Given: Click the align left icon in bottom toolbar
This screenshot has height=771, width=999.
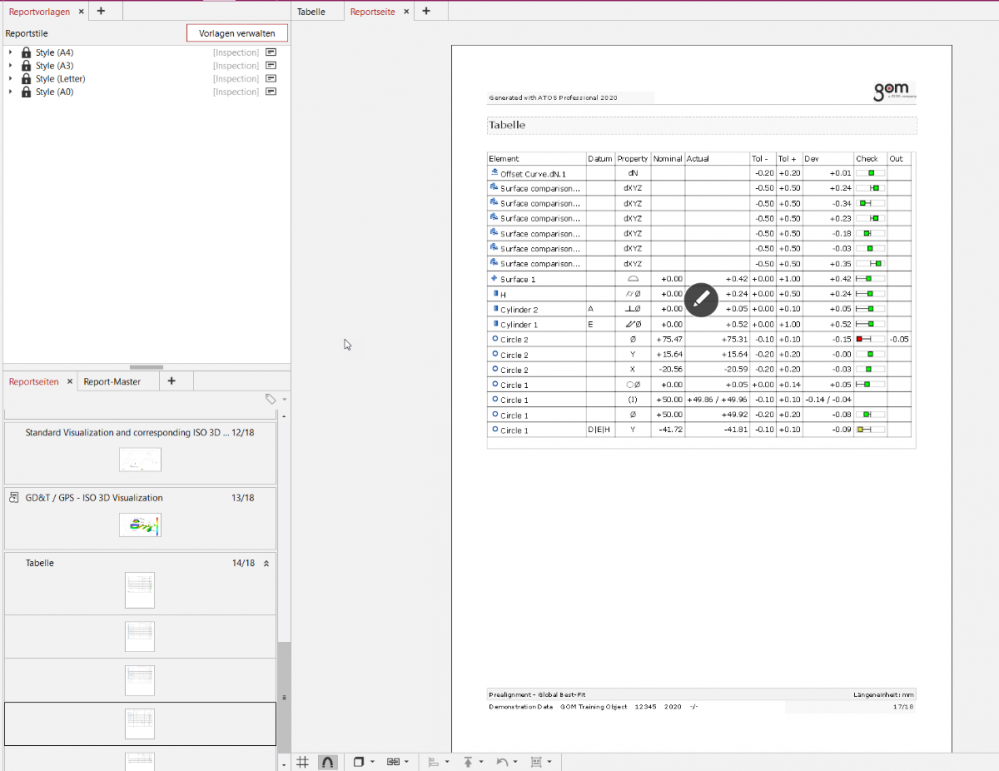Looking at the screenshot, I should [x=434, y=762].
